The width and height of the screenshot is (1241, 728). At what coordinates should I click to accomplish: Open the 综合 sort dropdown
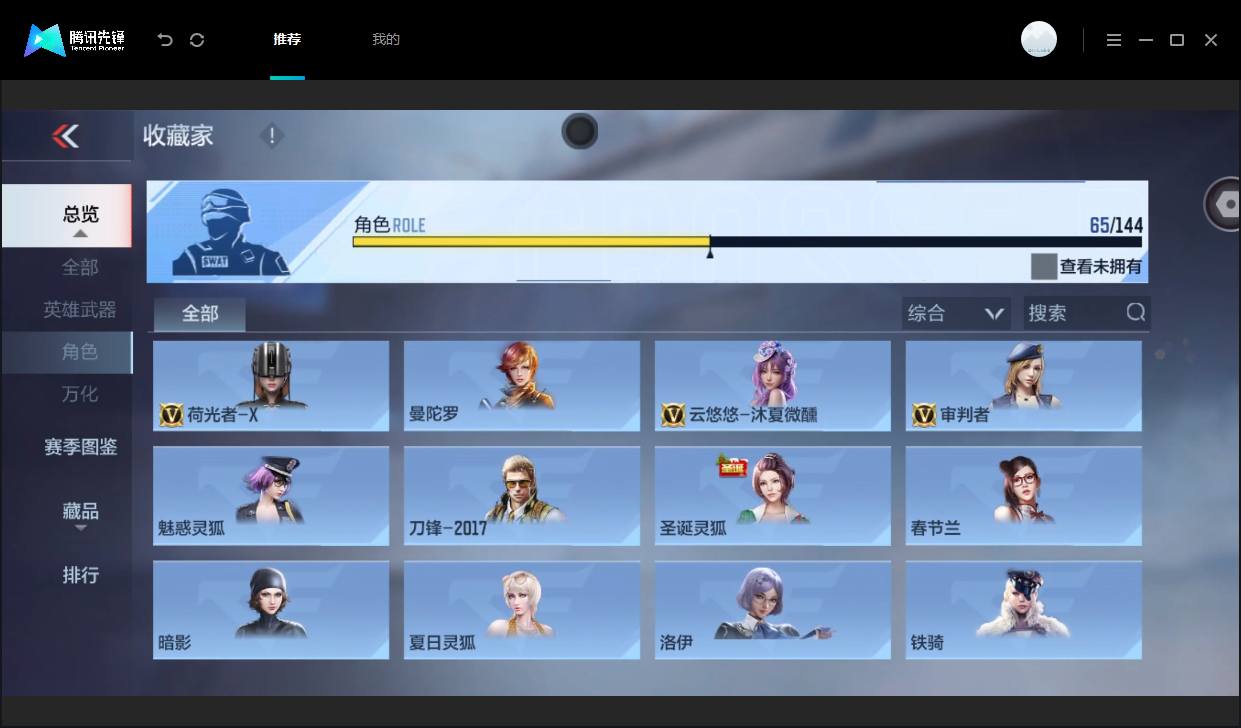point(956,313)
